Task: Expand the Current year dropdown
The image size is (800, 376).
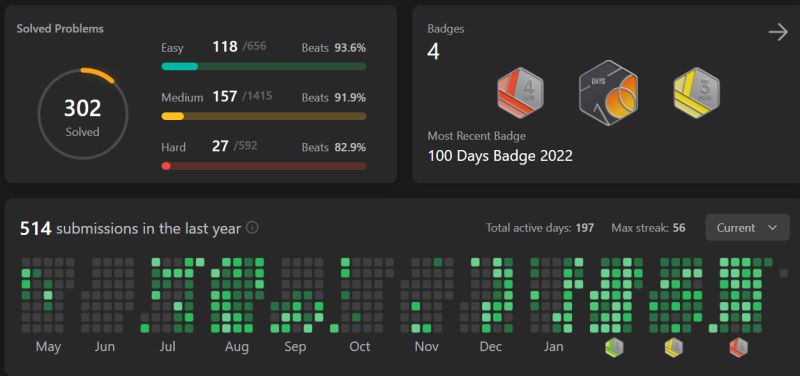Action: [747, 228]
